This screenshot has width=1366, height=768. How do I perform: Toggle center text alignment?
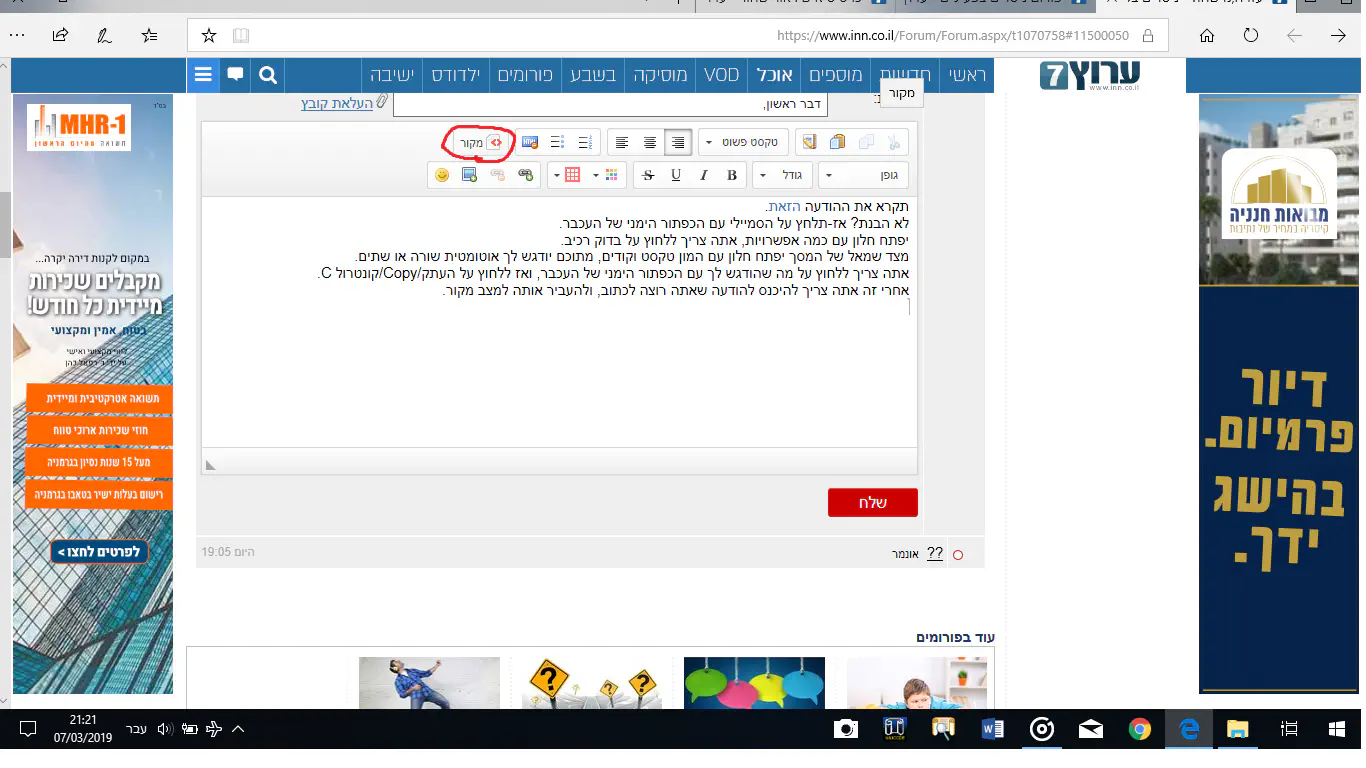pos(650,143)
